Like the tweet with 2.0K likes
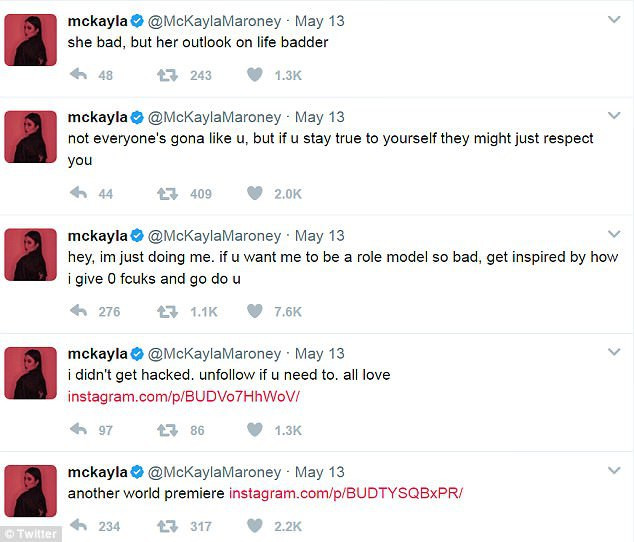This screenshot has height=542, width=634. [x=255, y=193]
